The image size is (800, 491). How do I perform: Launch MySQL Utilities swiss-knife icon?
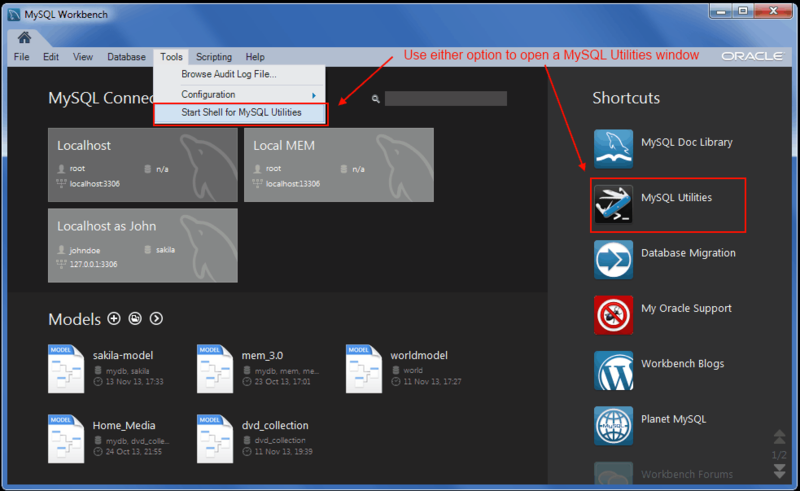coord(613,204)
